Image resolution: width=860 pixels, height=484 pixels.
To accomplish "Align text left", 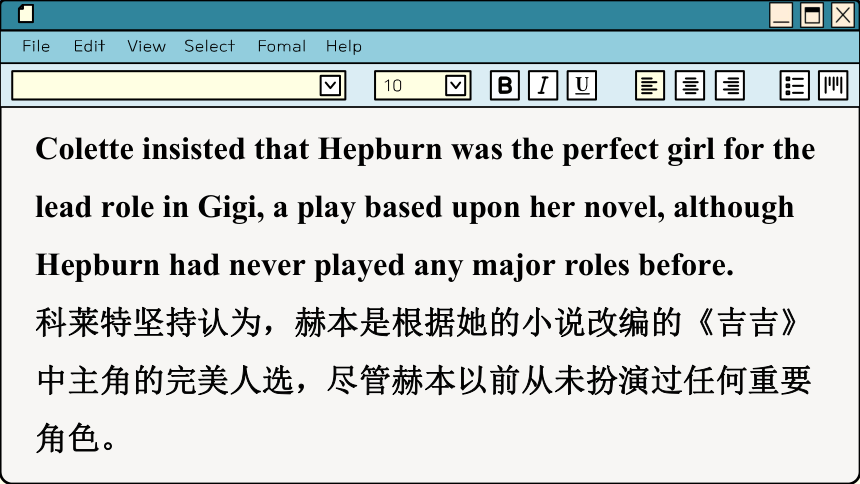I will click(x=650, y=85).
